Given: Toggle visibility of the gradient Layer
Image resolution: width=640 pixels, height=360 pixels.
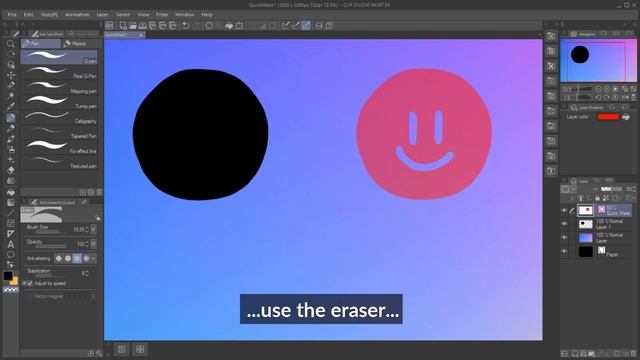Looking at the screenshot, I should (x=564, y=238).
